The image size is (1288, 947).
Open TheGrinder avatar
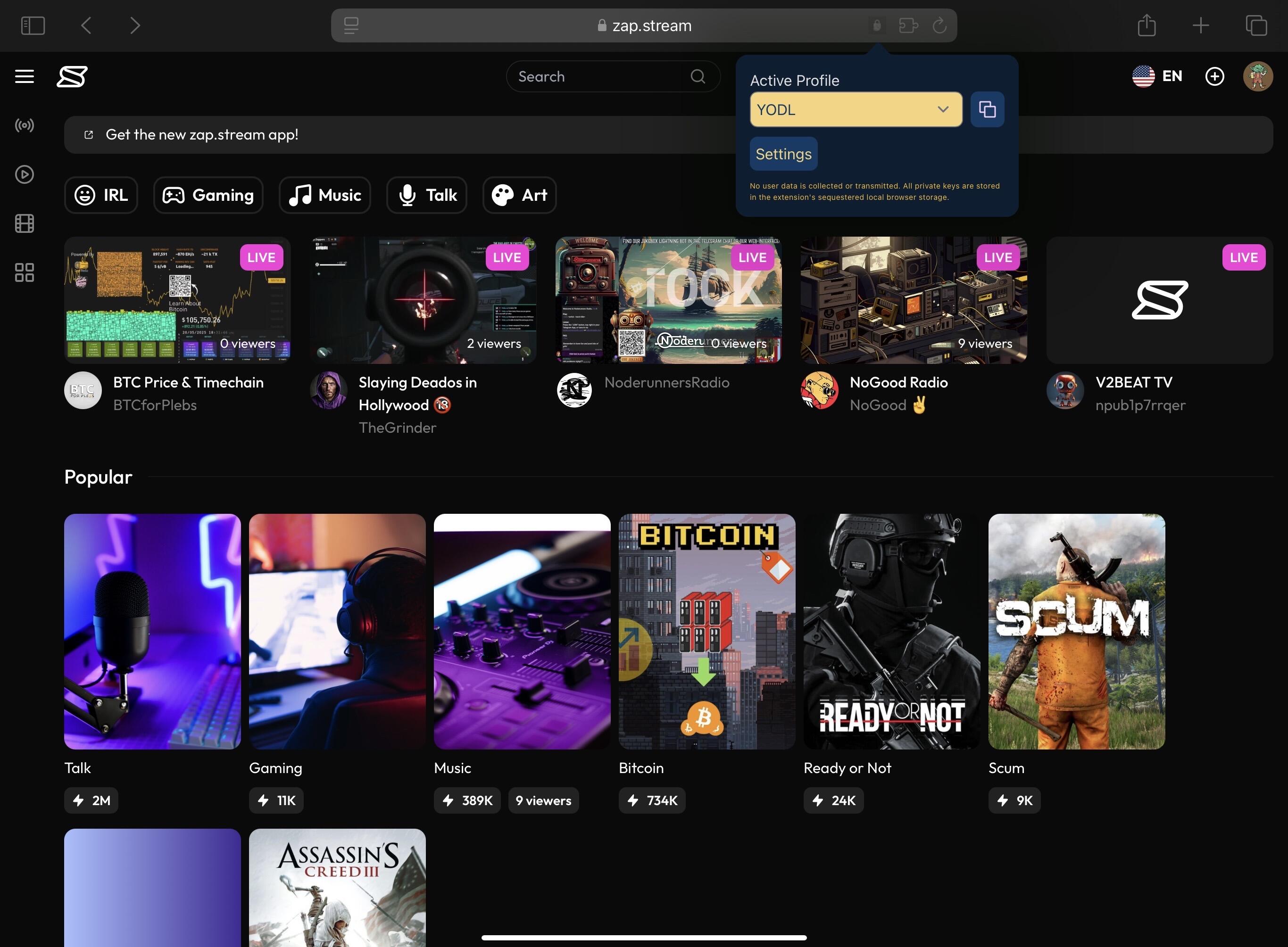(329, 390)
